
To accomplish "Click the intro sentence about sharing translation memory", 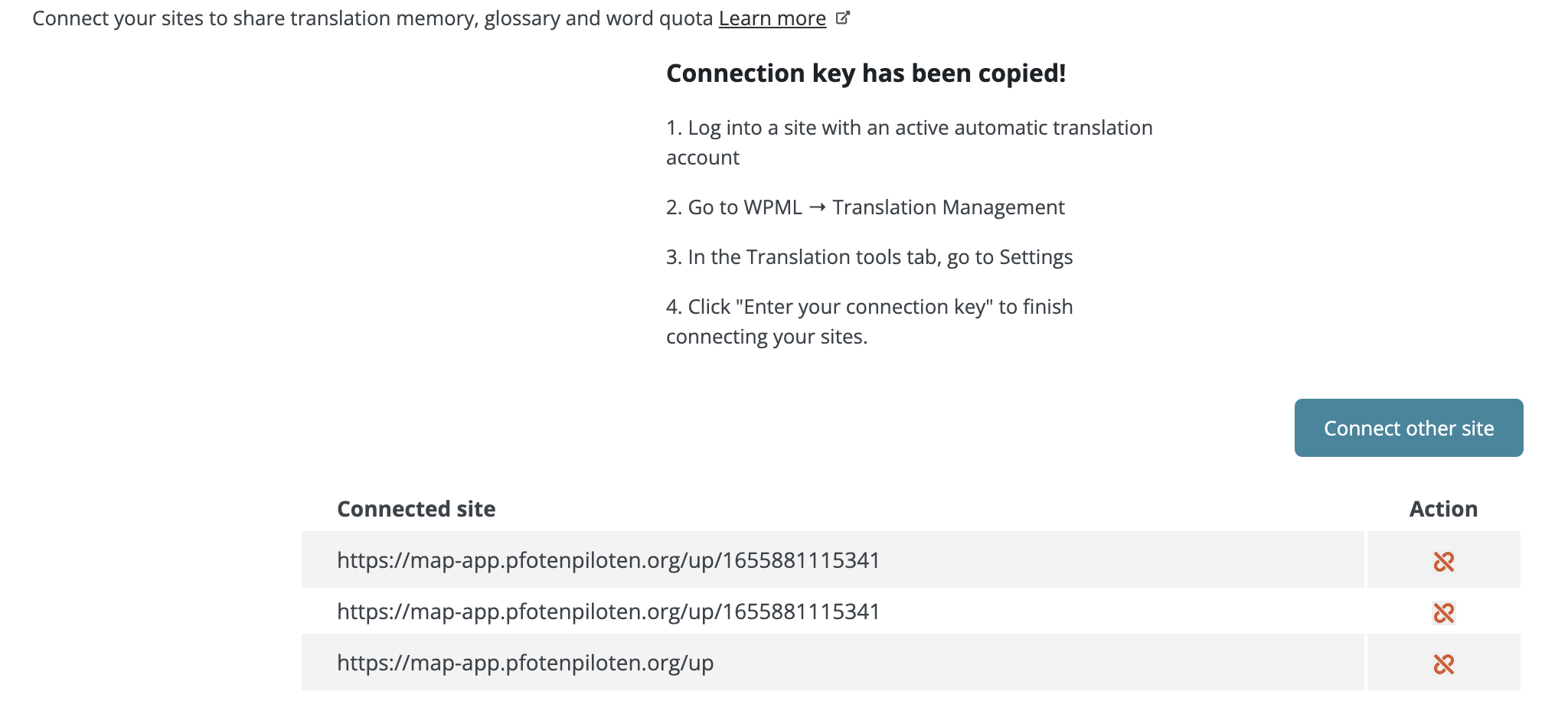I will click(x=373, y=18).
